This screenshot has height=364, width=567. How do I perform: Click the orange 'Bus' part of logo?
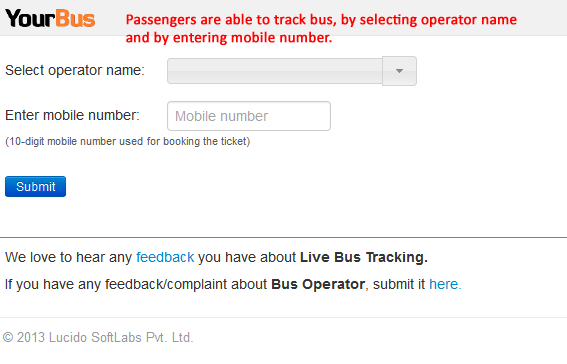pyautogui.click(x=76, y=18)
